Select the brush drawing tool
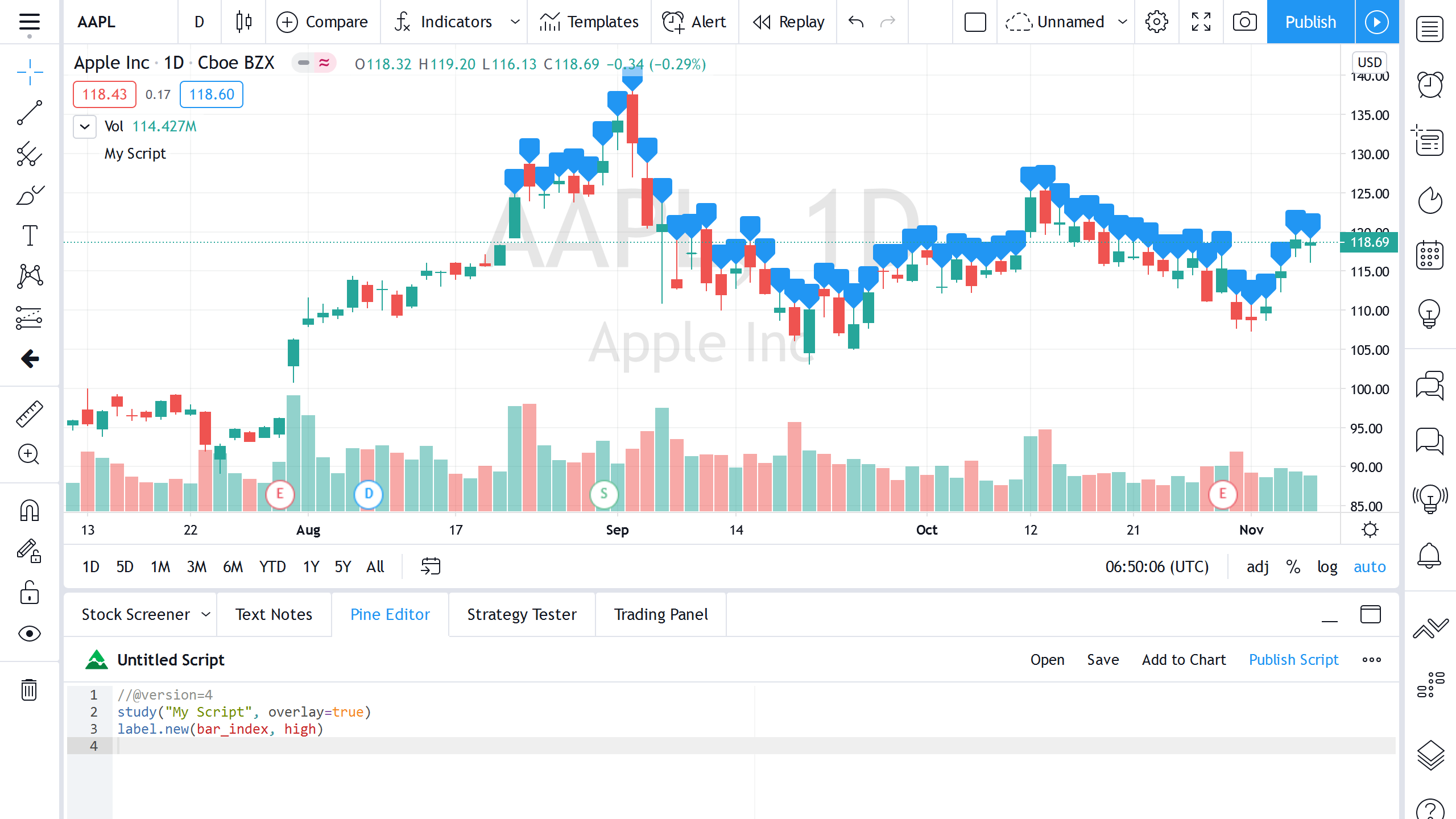1456x819 pixels. [30, 195]
